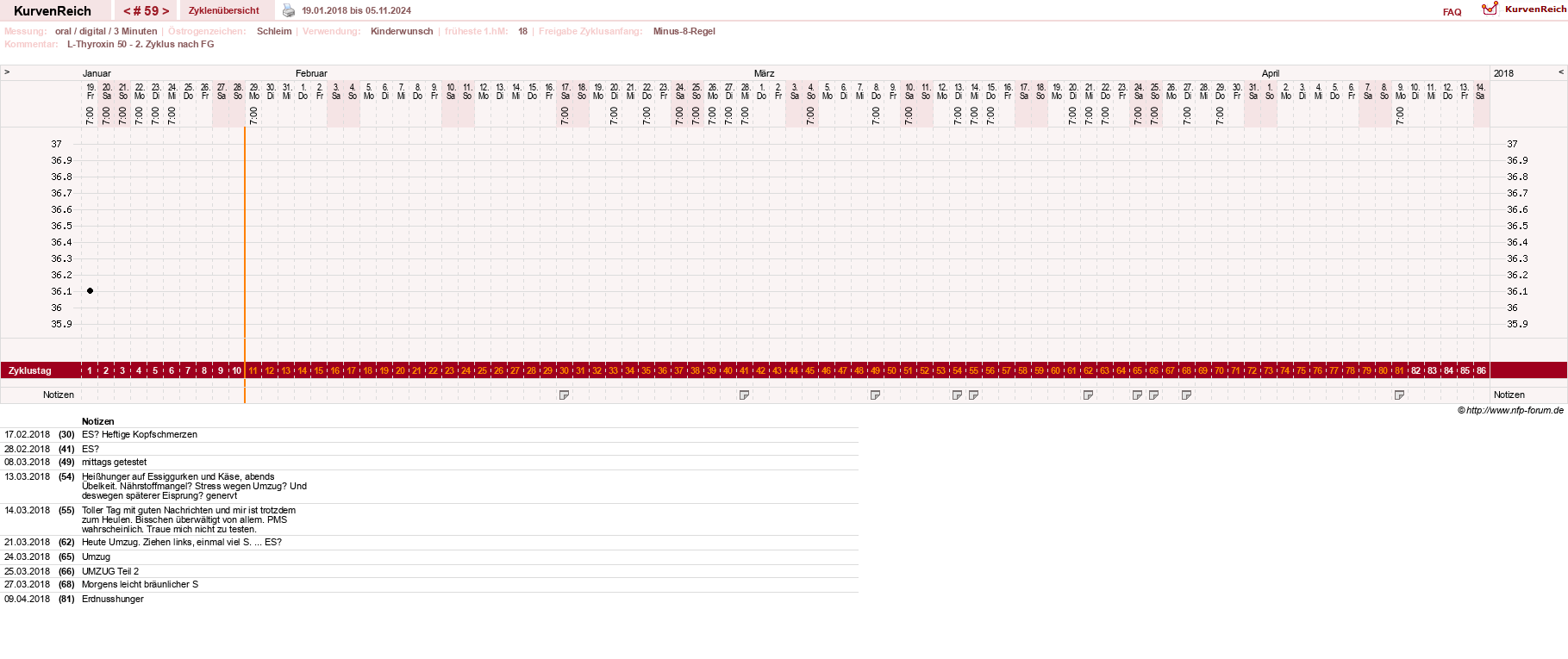Click the 'April' month label
The height and width of the screenshot is (659, 1568).
(1271, 73)
